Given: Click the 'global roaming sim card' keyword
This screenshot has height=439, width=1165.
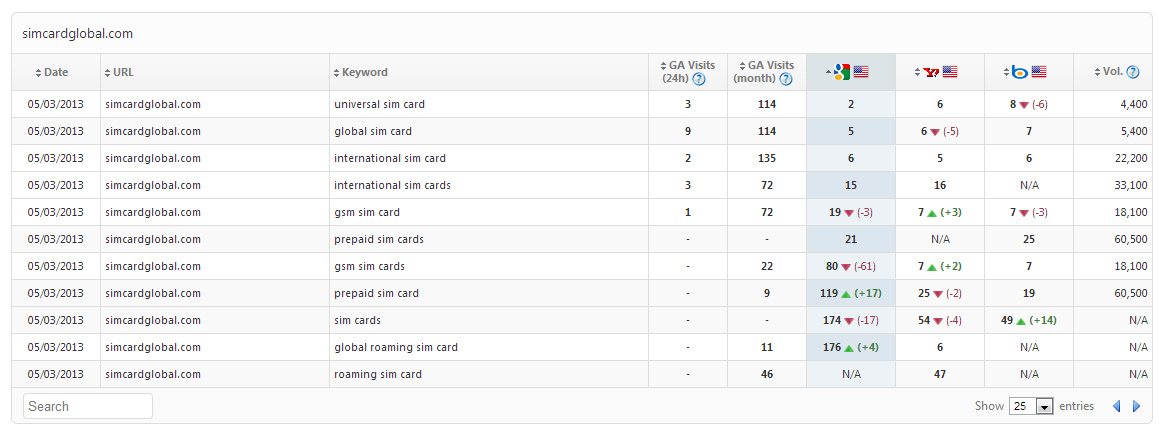Looking at the screenshot, I should pyautogui.click(x=396, y=347).
